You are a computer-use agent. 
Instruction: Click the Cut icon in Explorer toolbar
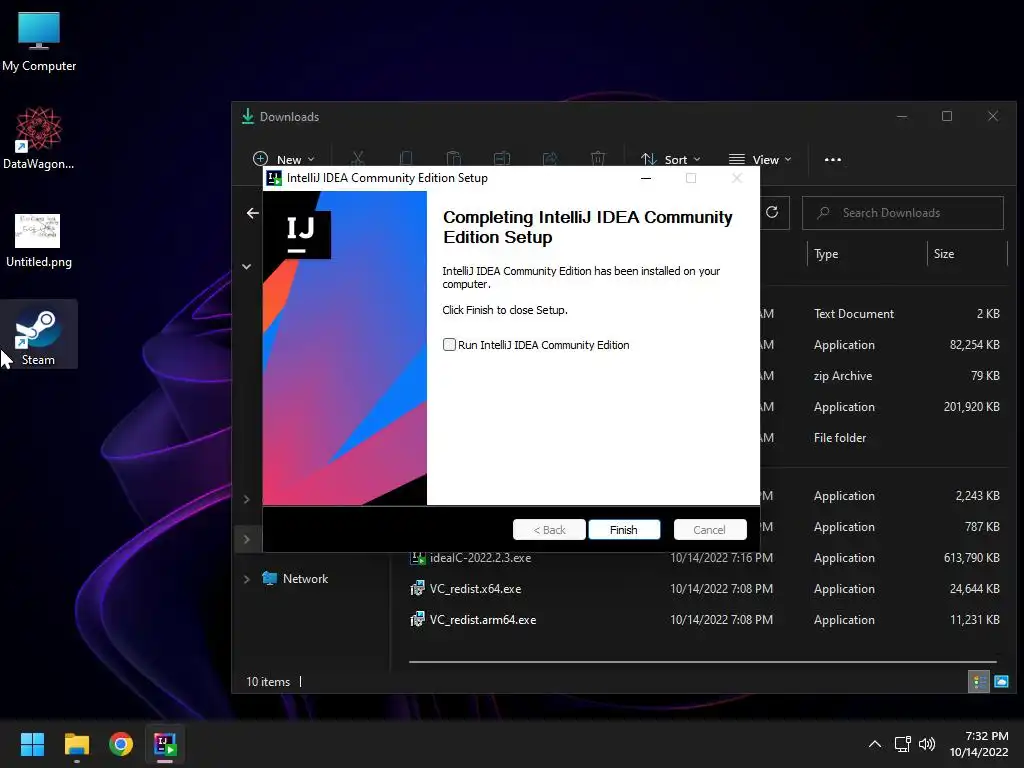click(x=357, y=159)
